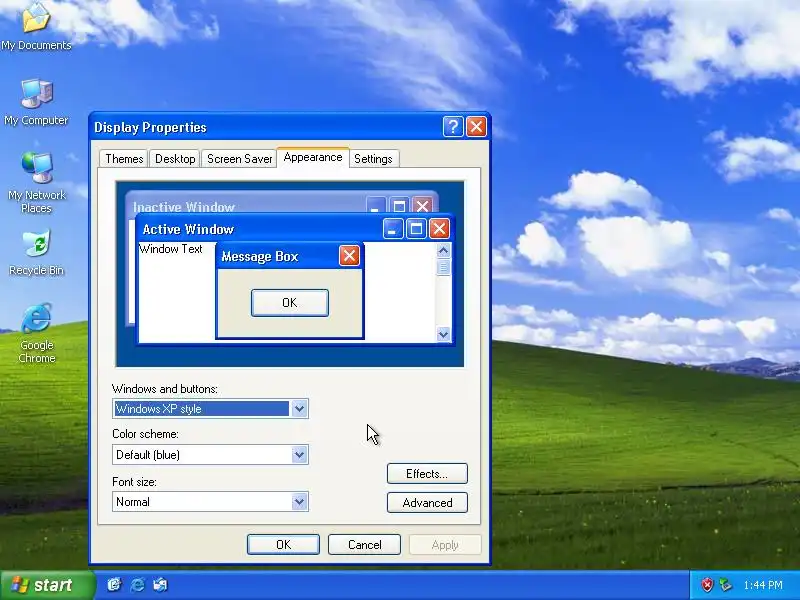Open the My Documents desktop icon

[36, 26]
